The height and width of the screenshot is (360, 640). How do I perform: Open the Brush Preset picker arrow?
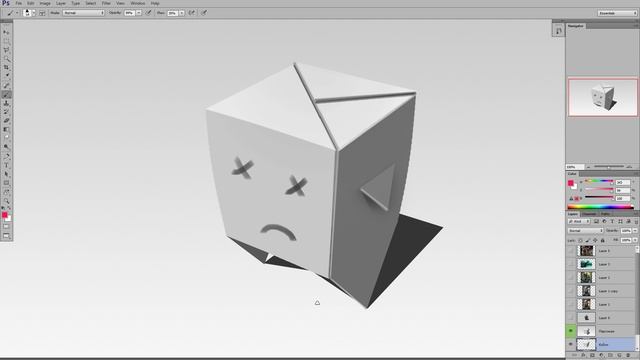(34, 13)
